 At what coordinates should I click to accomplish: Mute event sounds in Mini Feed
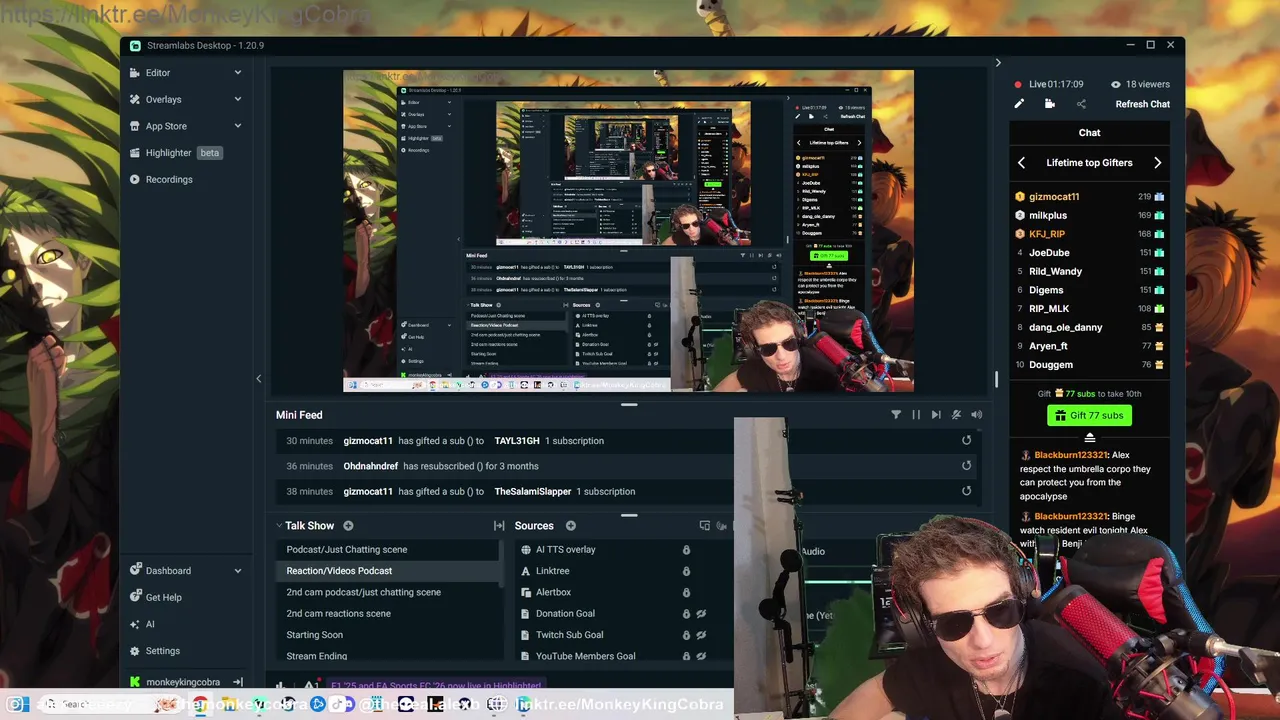tap(956, 415)
